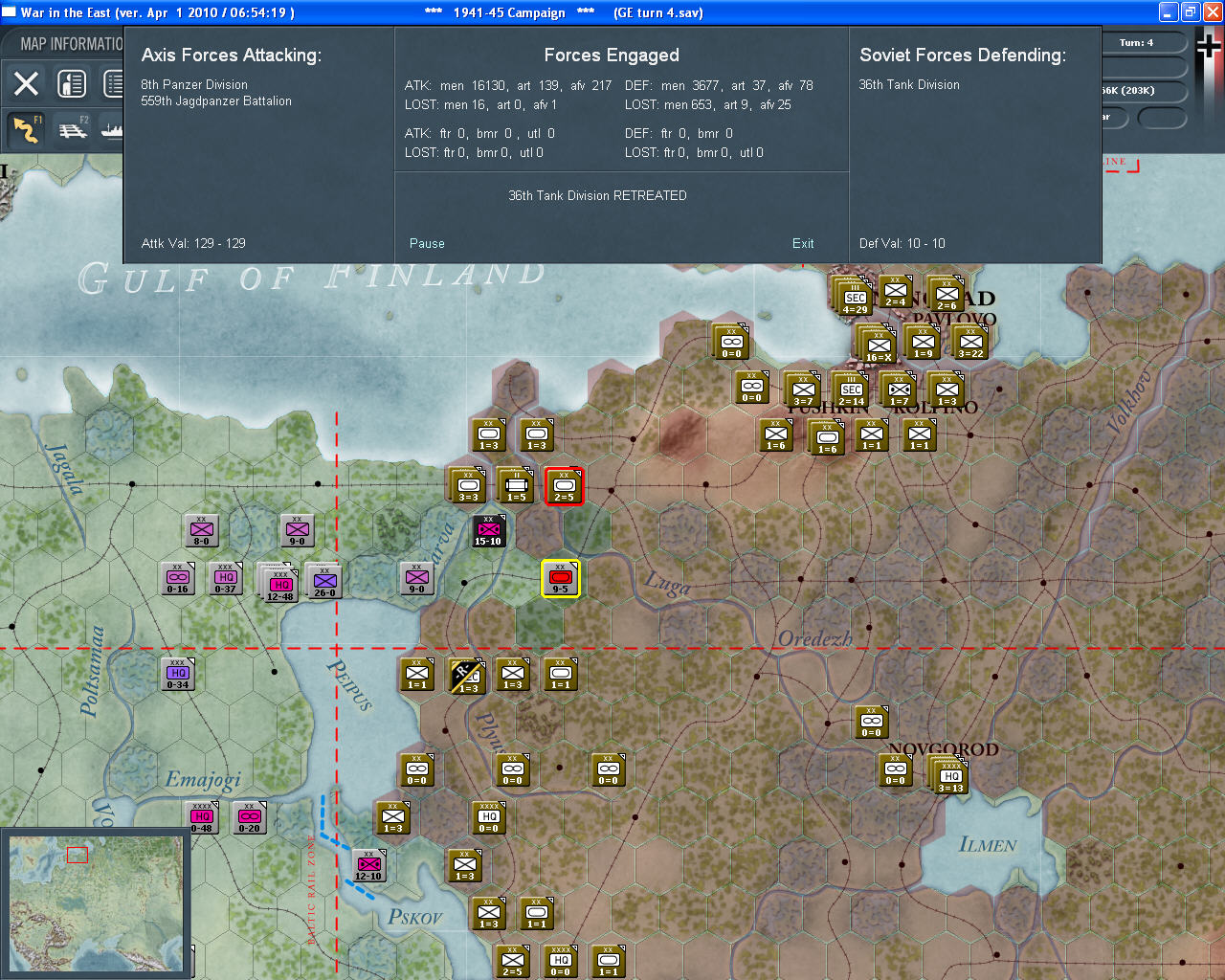
Task: Select the 1=9 Soviet infantry stack
Action: pos(923,343)
